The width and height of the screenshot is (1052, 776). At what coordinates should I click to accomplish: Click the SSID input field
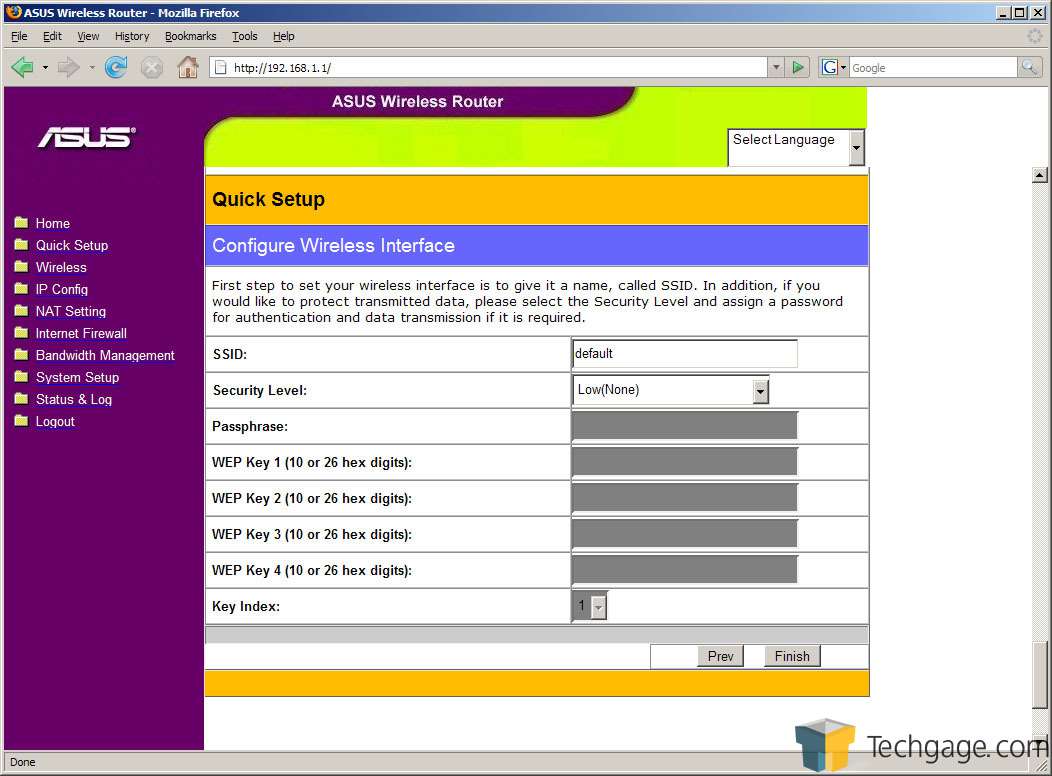(685, 353)
